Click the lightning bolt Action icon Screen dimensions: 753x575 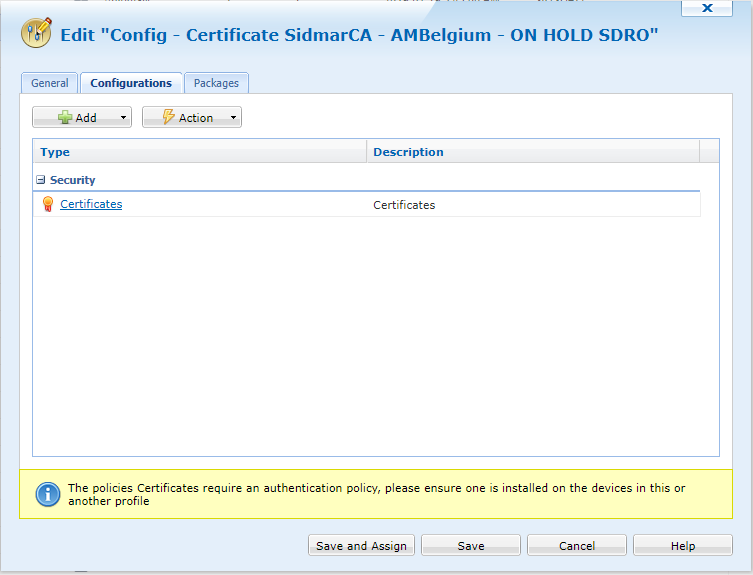pos(168,117)
